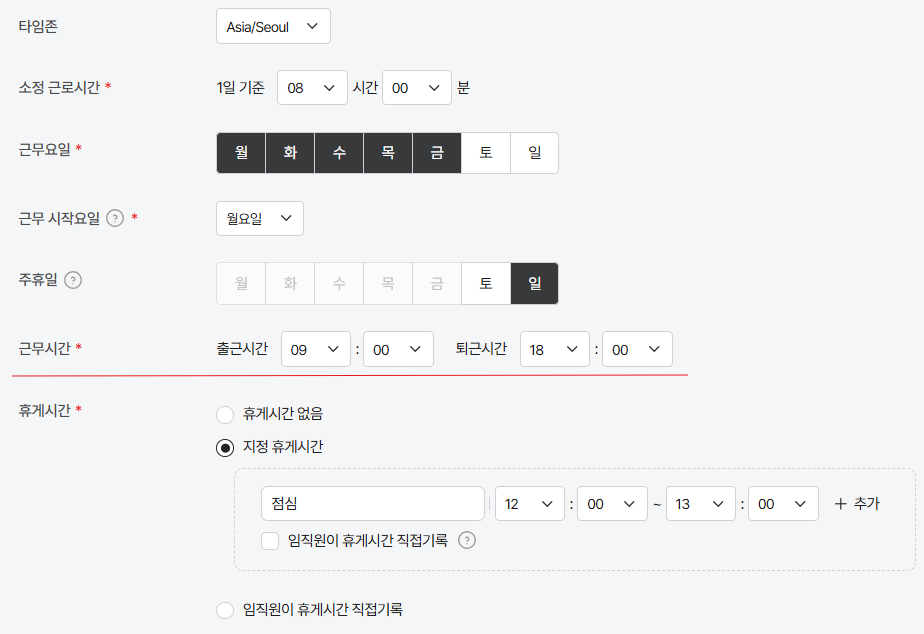Choose bottom 임직원이 휴게시간 직접기록 radio
The image size is (924, 634).
pyautogui.click(x=225, y=610)
